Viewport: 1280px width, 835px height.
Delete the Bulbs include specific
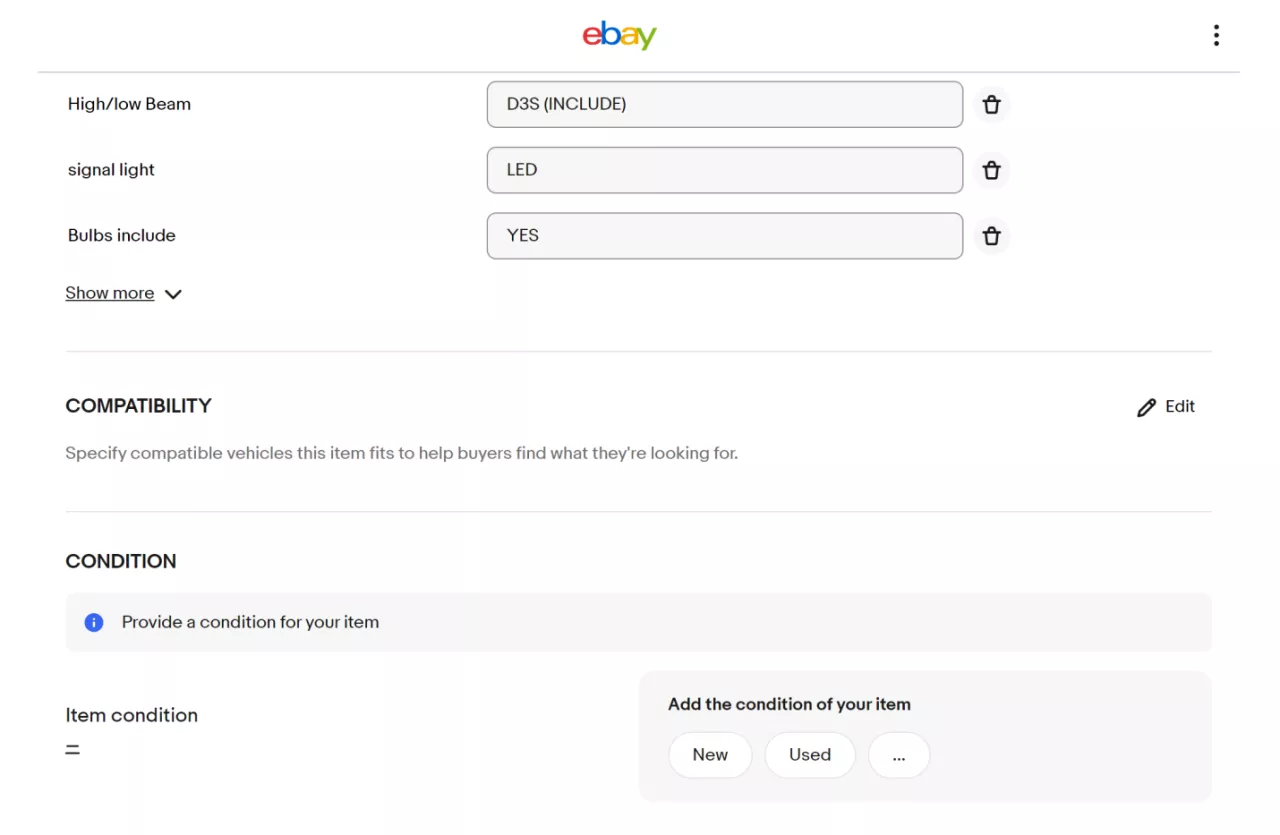pyautogui.click(x=991, y=236)
